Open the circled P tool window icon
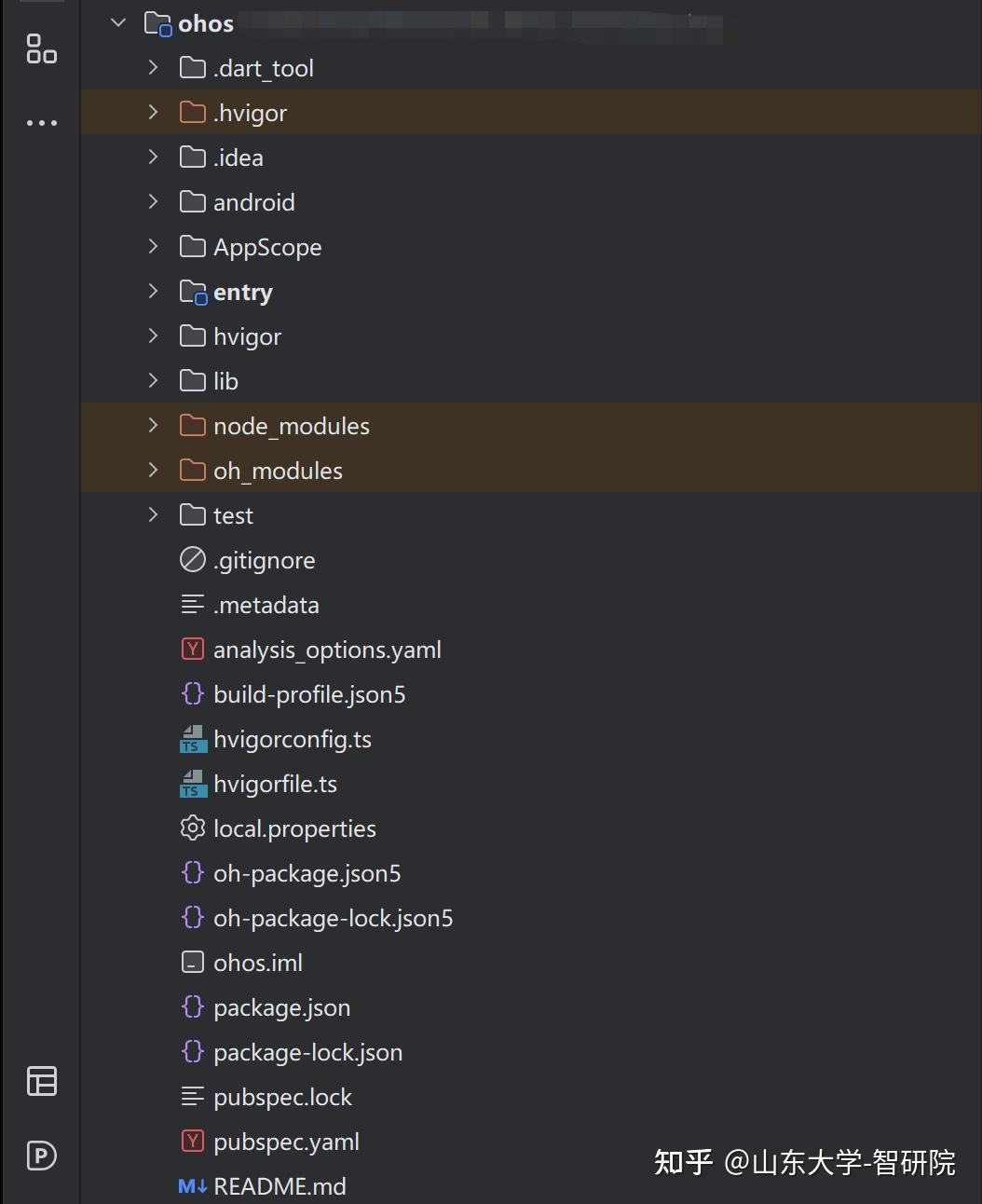 (x=42, y=1156)
